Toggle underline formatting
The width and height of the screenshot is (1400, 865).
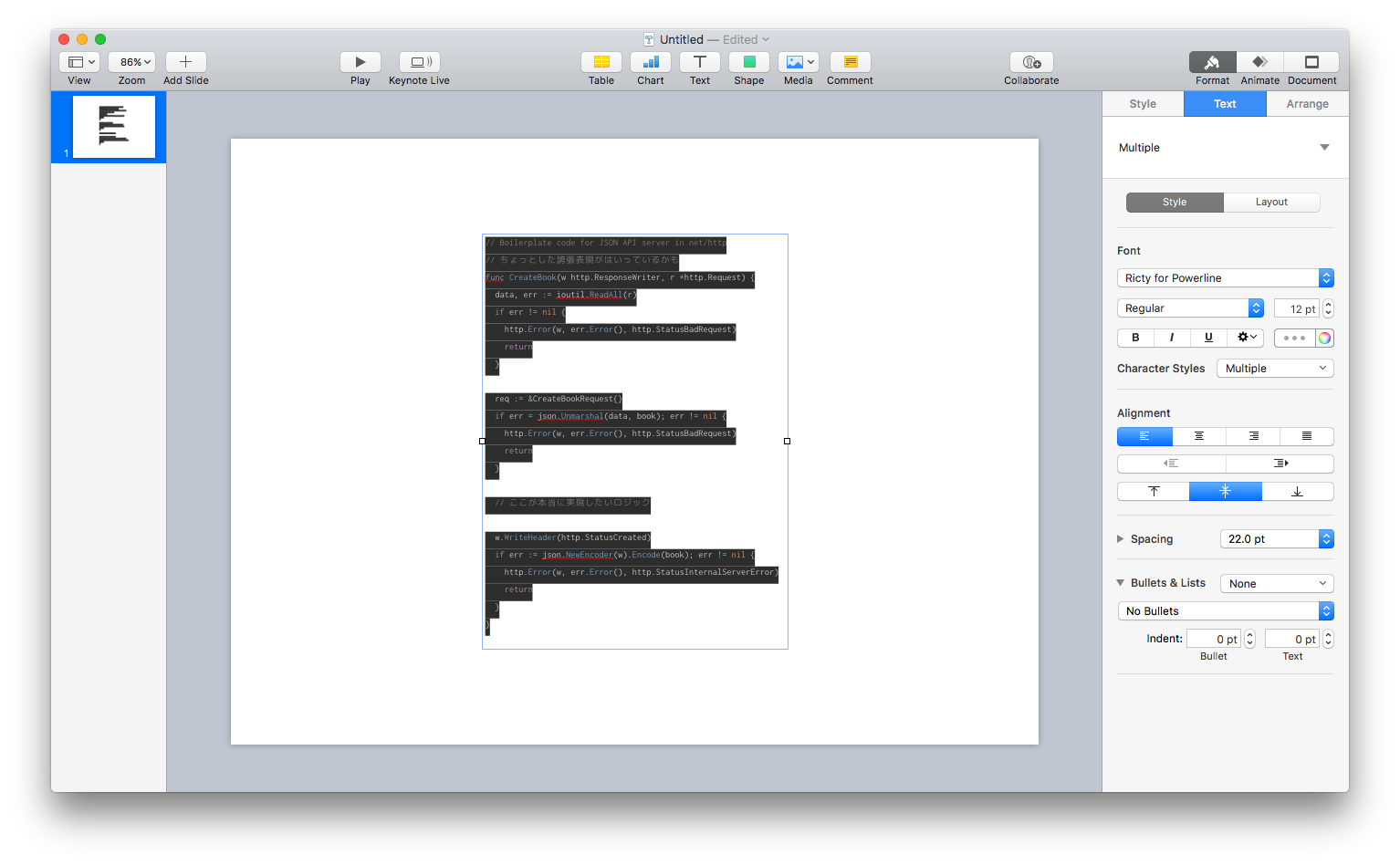click(x=1208, y=338)
